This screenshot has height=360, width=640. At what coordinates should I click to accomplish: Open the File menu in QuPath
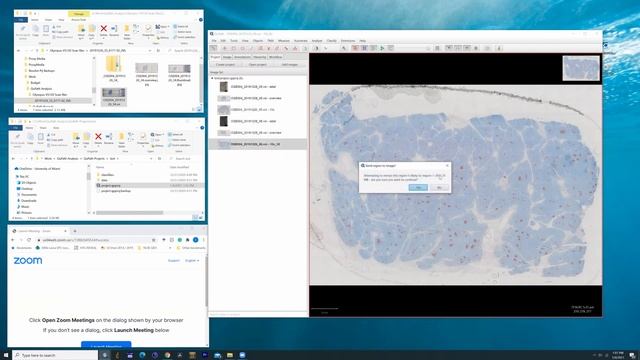[214, 41]
